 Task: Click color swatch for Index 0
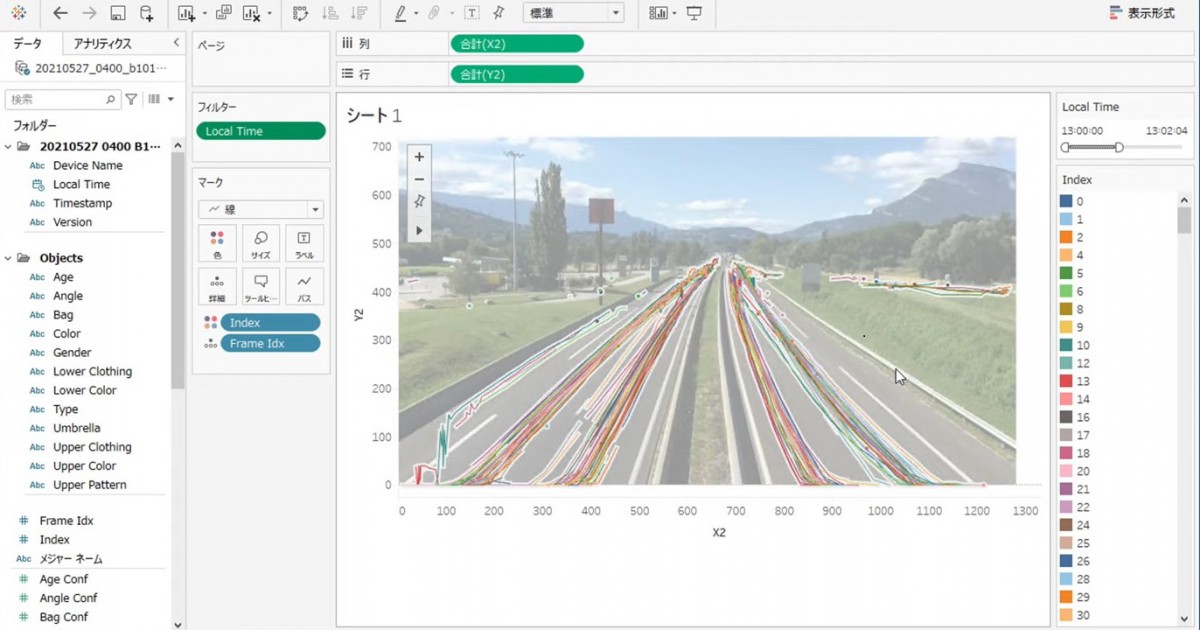(1066, 201)
